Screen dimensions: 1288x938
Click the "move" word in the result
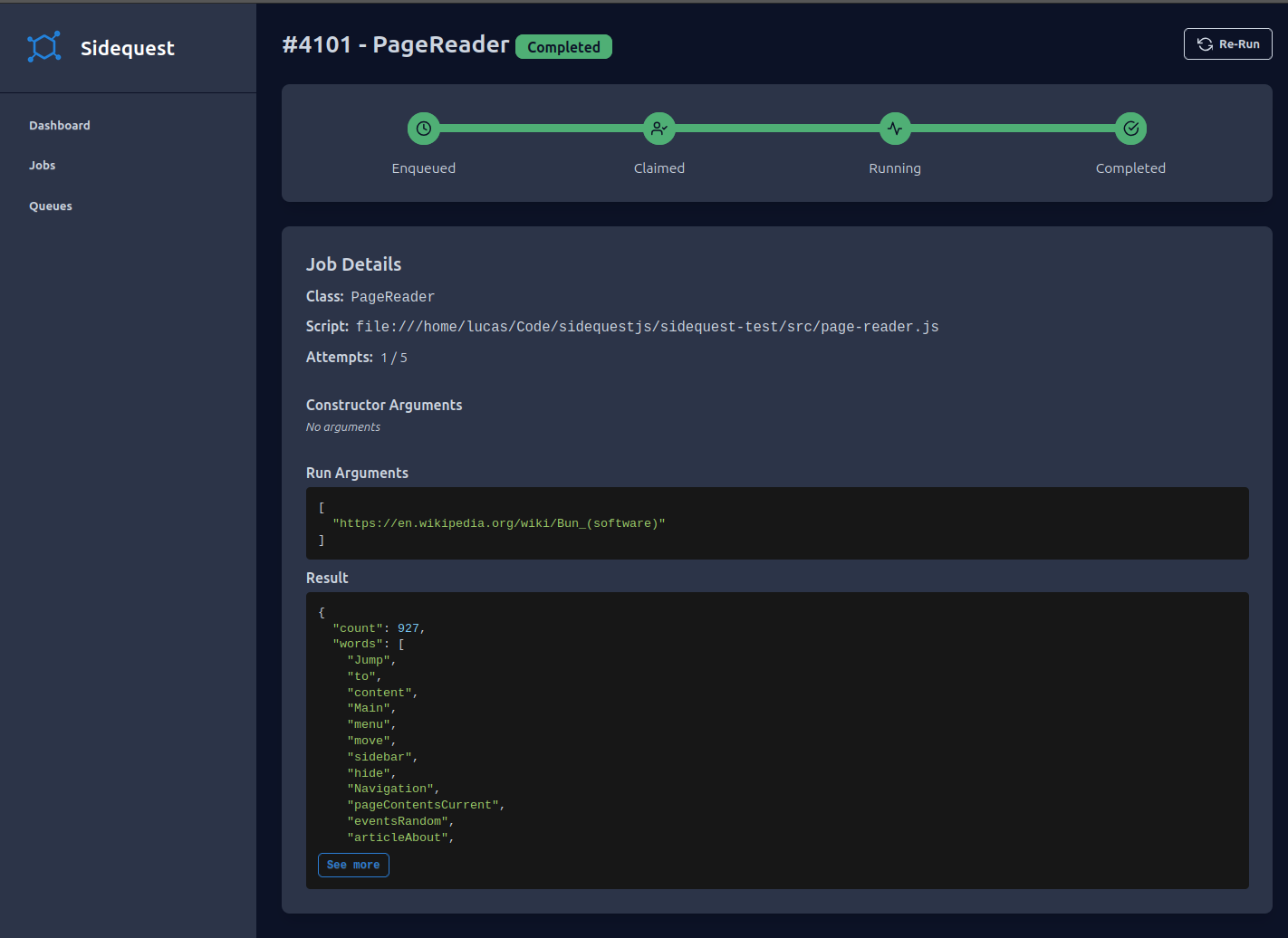click(369, 741)
